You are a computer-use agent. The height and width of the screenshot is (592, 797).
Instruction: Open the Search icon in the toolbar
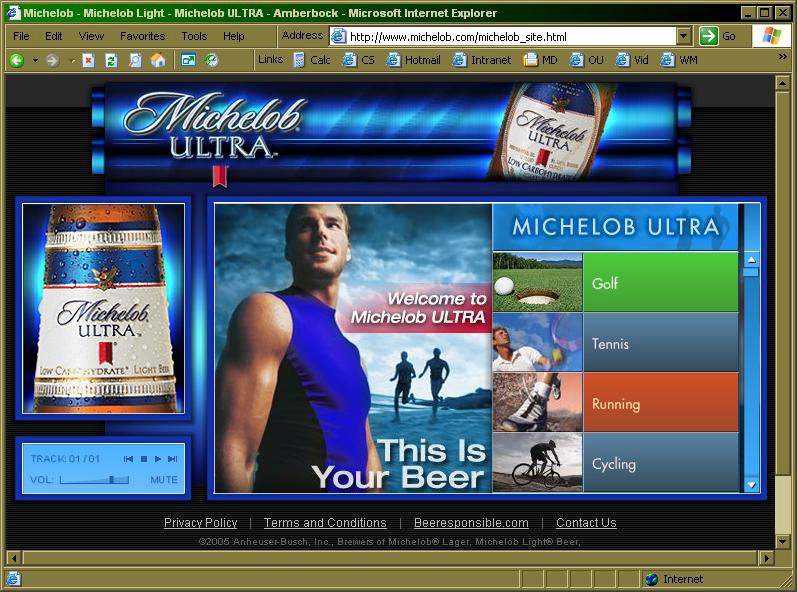[x=135, y=60]
